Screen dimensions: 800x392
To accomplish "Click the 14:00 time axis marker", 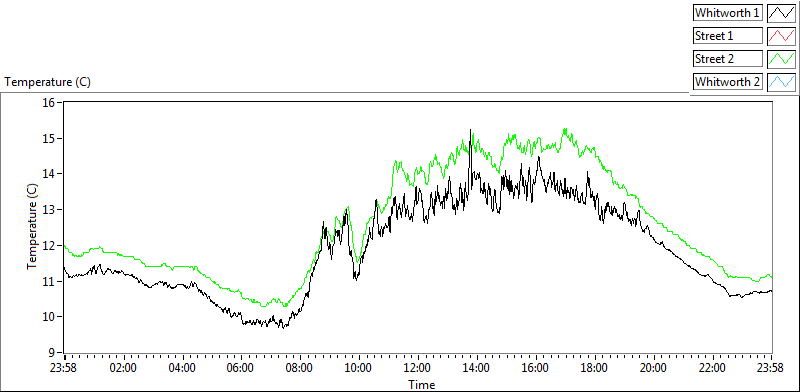I will (x=477, y=368).
